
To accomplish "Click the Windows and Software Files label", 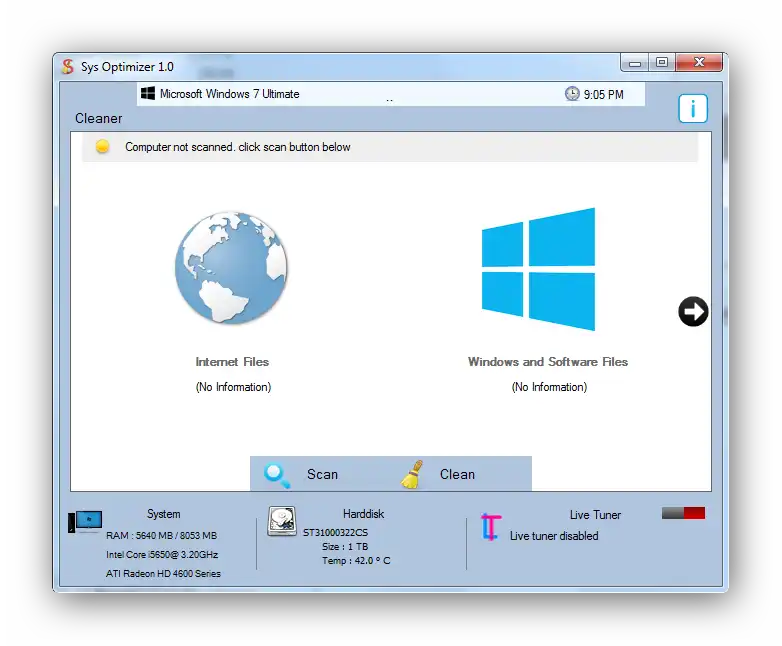I will [548, 362].
